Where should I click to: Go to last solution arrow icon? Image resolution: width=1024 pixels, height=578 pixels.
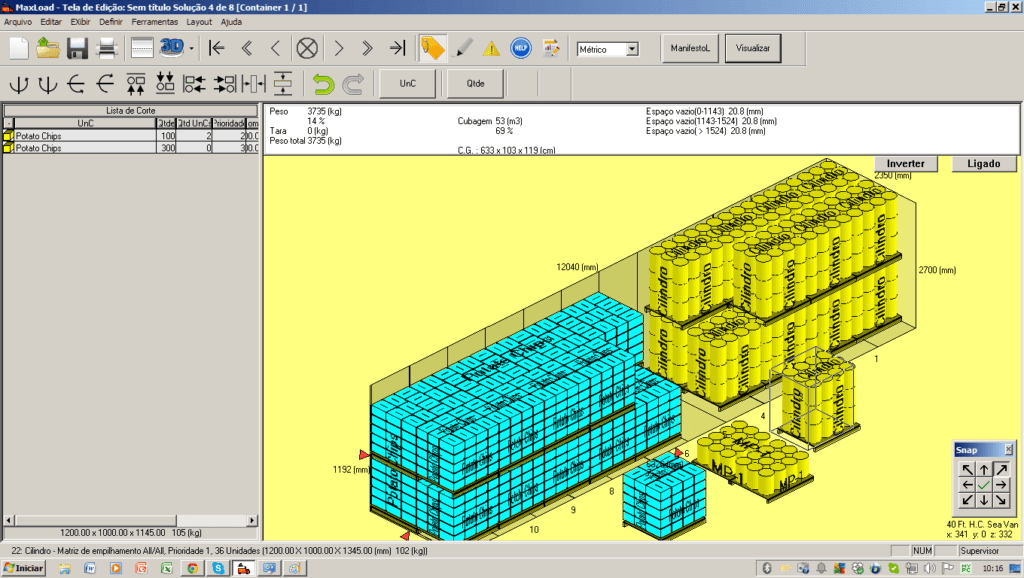pyautogui.click(x=397, y=47)
